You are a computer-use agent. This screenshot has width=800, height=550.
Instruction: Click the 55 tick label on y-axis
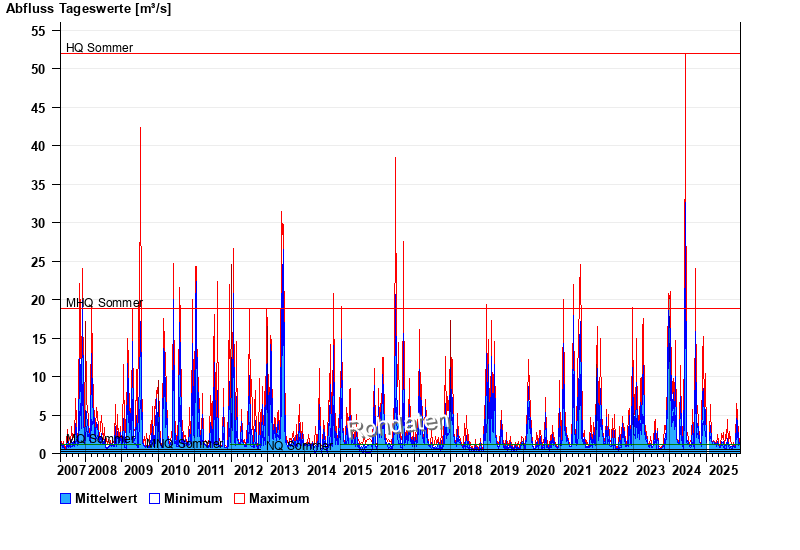click(39, 31)
